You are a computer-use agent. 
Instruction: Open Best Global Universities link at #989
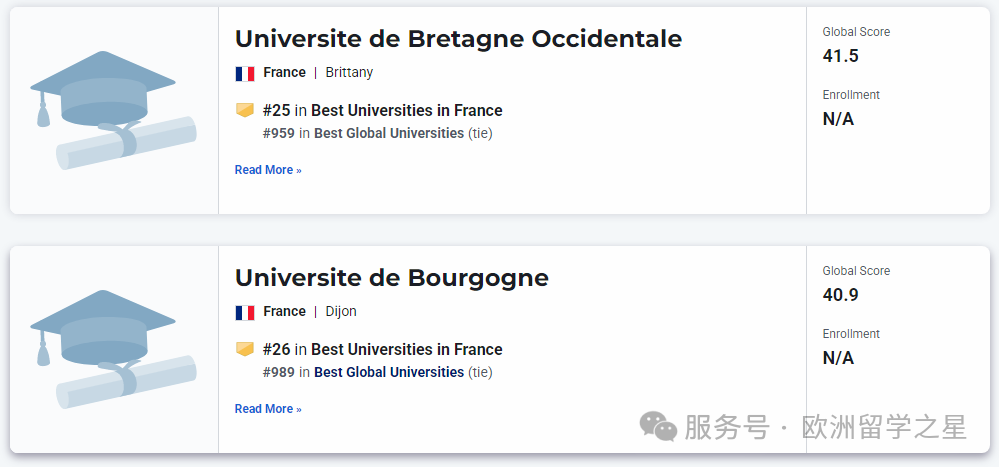click(x=389, y=372)
